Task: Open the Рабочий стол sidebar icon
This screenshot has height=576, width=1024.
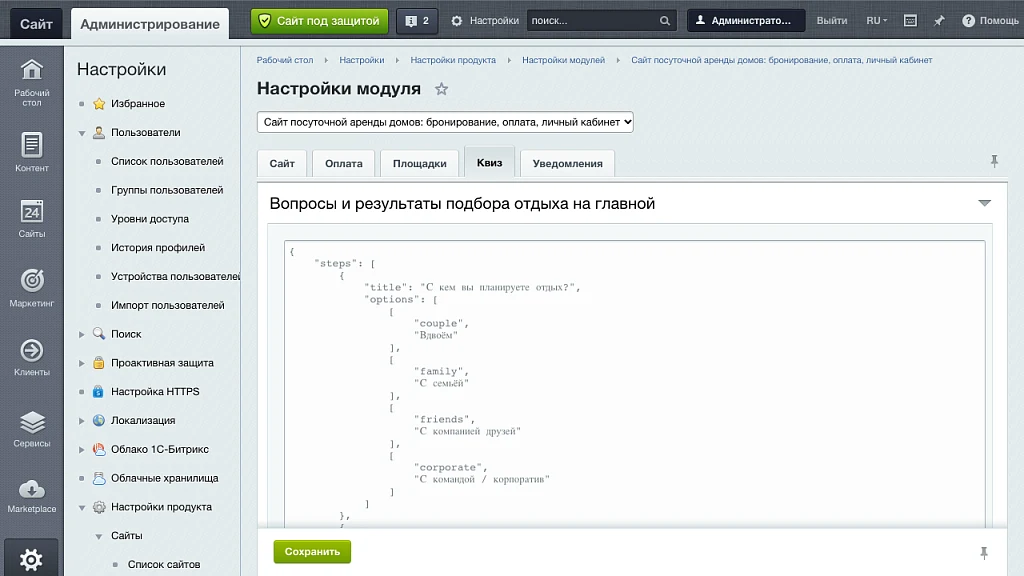Action: (31, 82)
